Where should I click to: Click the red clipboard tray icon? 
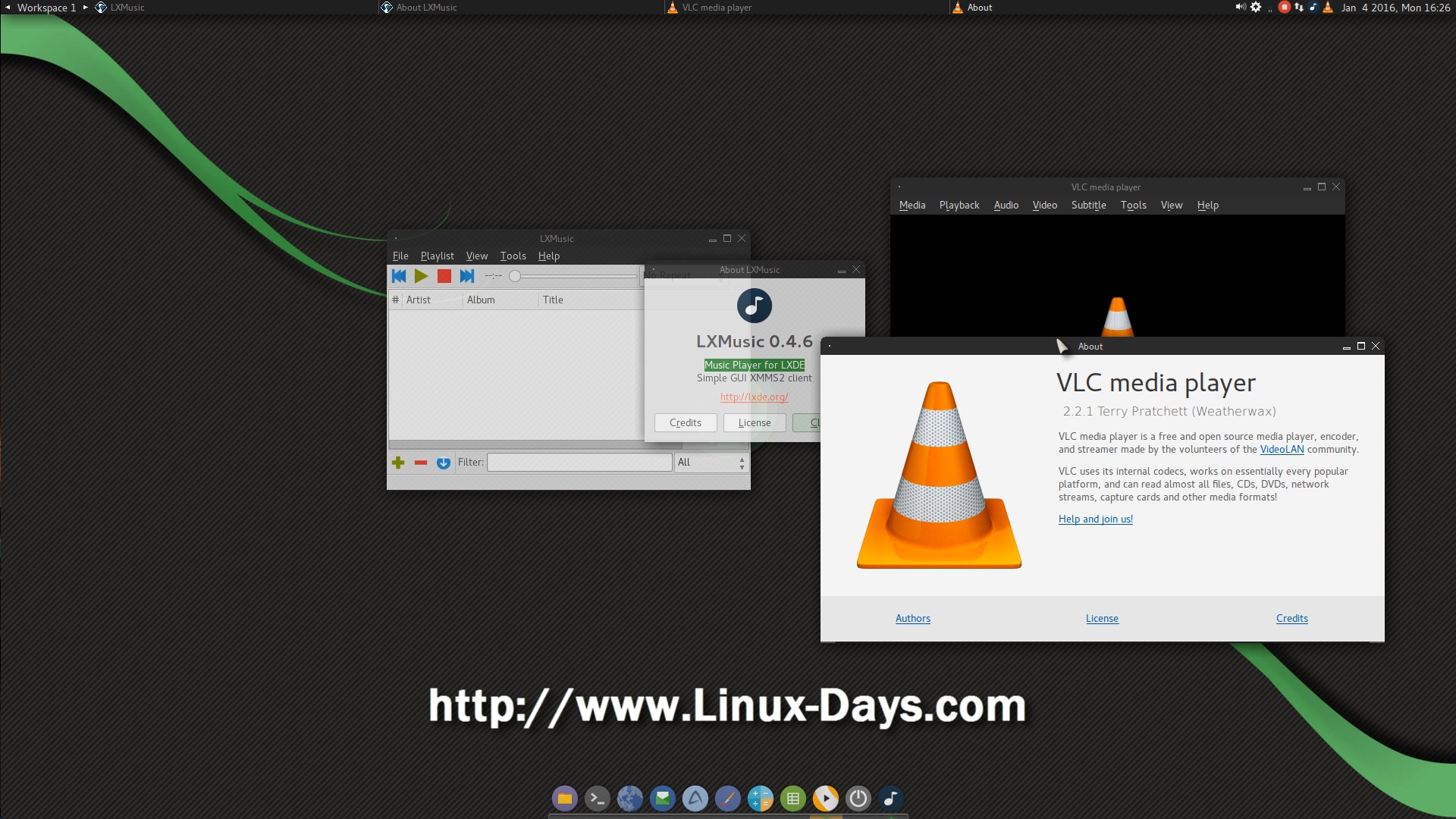(x=1285, y=7)
